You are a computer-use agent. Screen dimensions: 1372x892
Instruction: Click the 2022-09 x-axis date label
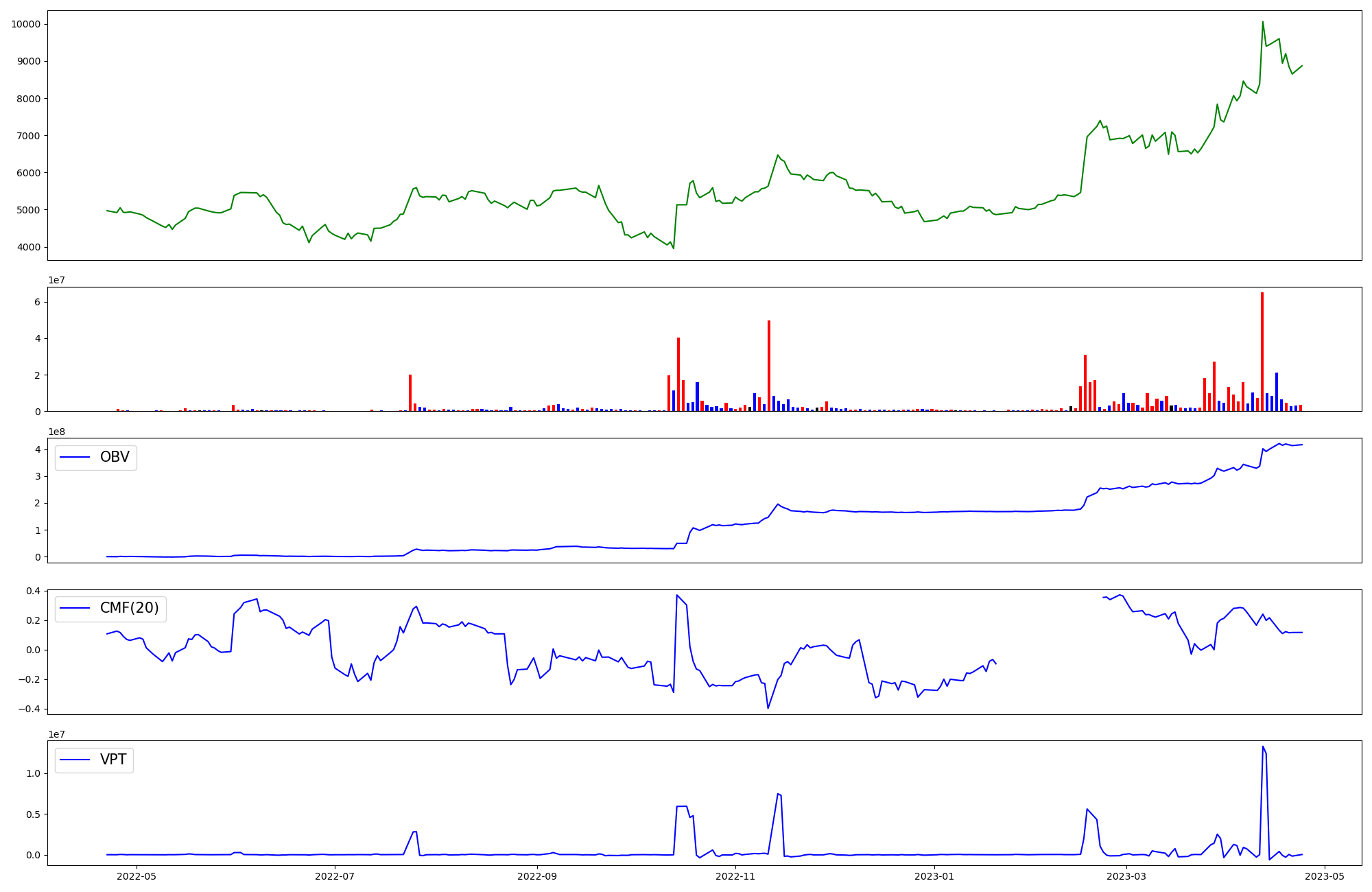(x=536, y=876)
